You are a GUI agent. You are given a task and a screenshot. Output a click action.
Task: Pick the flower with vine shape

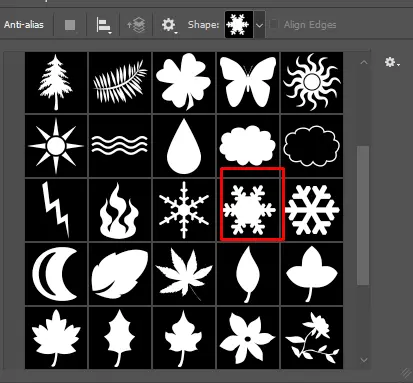click(x=312, y=338)
